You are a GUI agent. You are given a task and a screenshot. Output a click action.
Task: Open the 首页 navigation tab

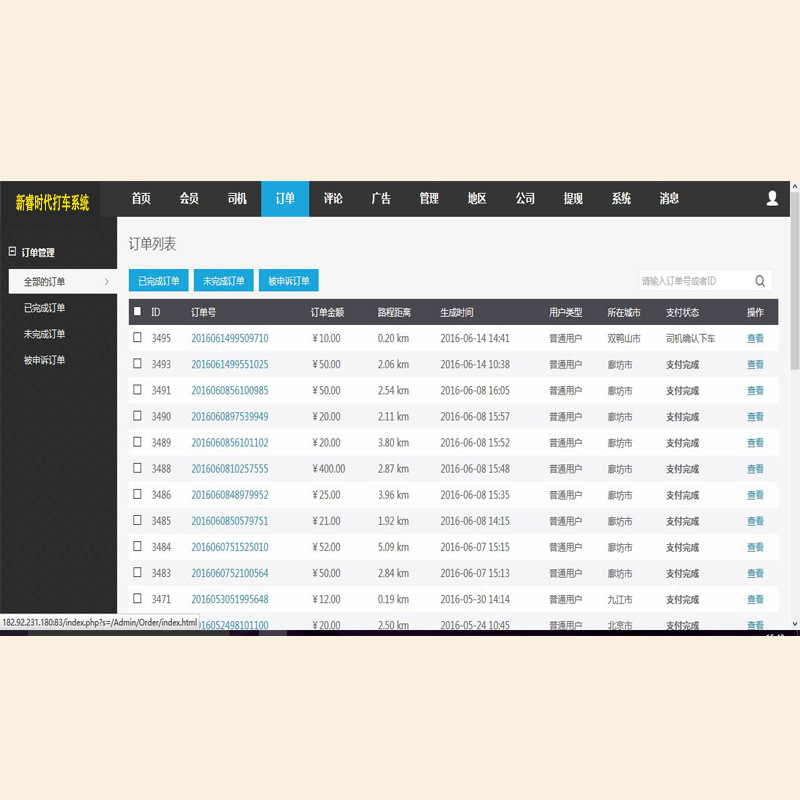[141, 199]
